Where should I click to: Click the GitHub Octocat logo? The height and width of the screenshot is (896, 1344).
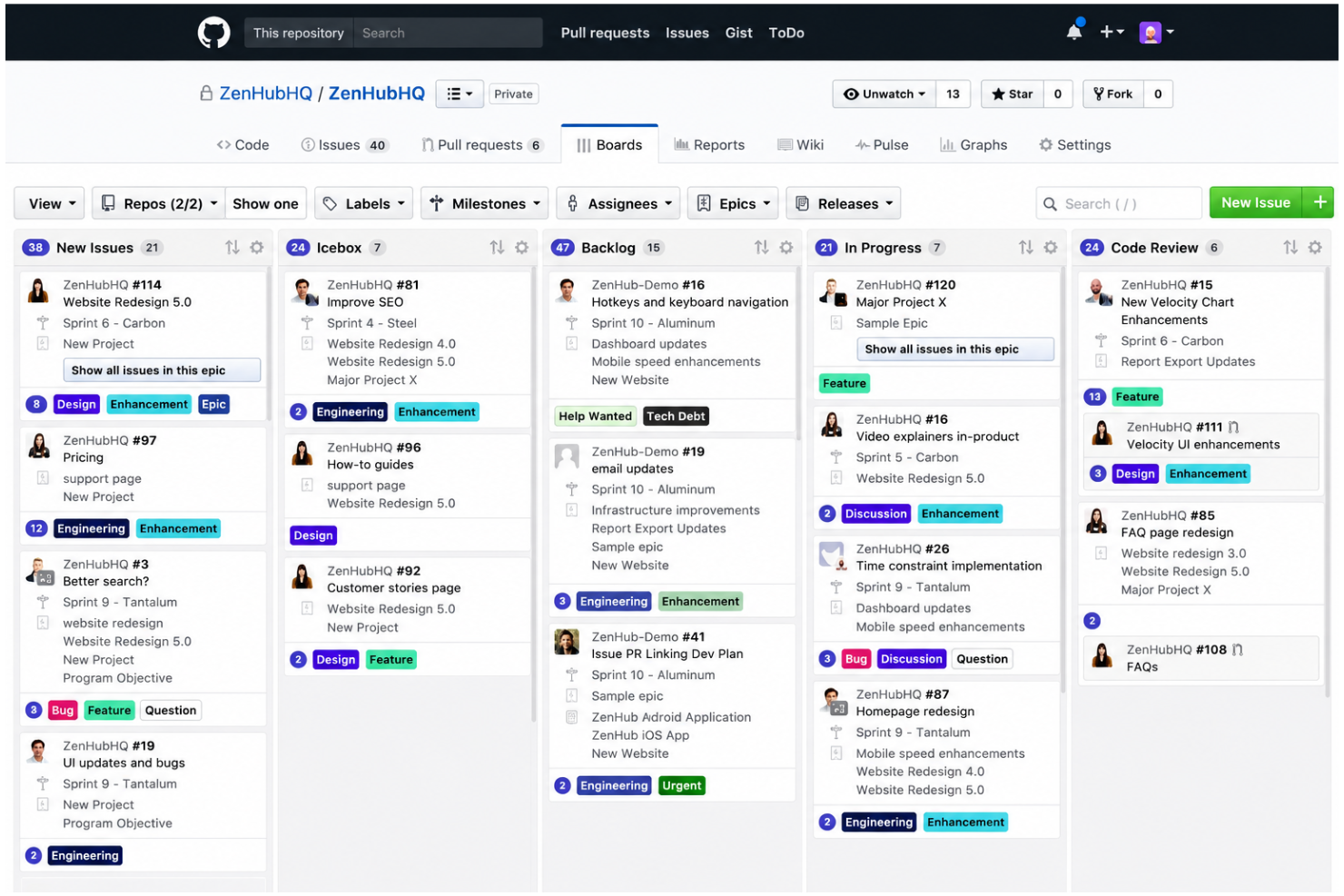tap(213, 33)
